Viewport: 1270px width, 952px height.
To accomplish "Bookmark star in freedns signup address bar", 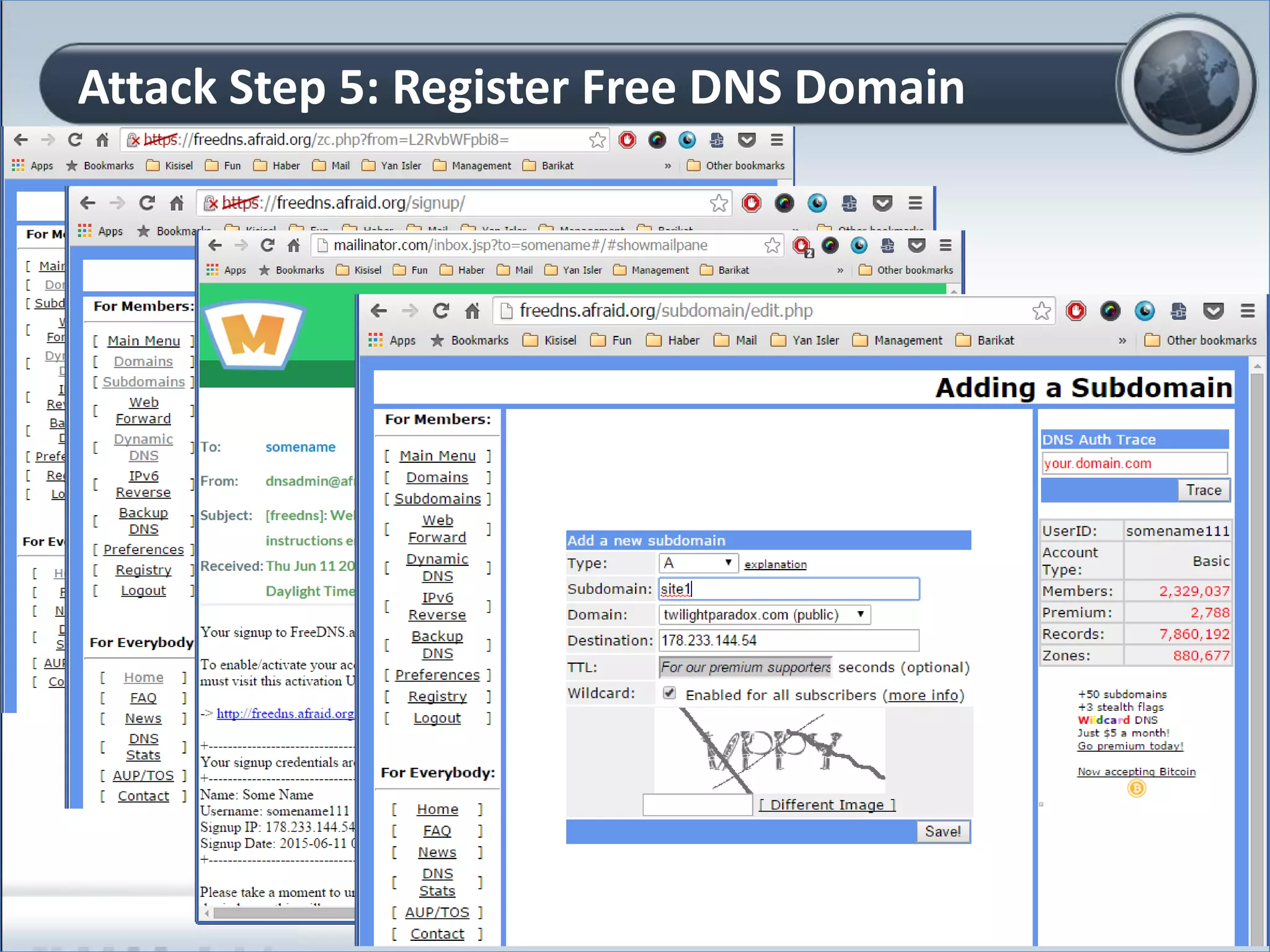I will (x=719, y=203).
